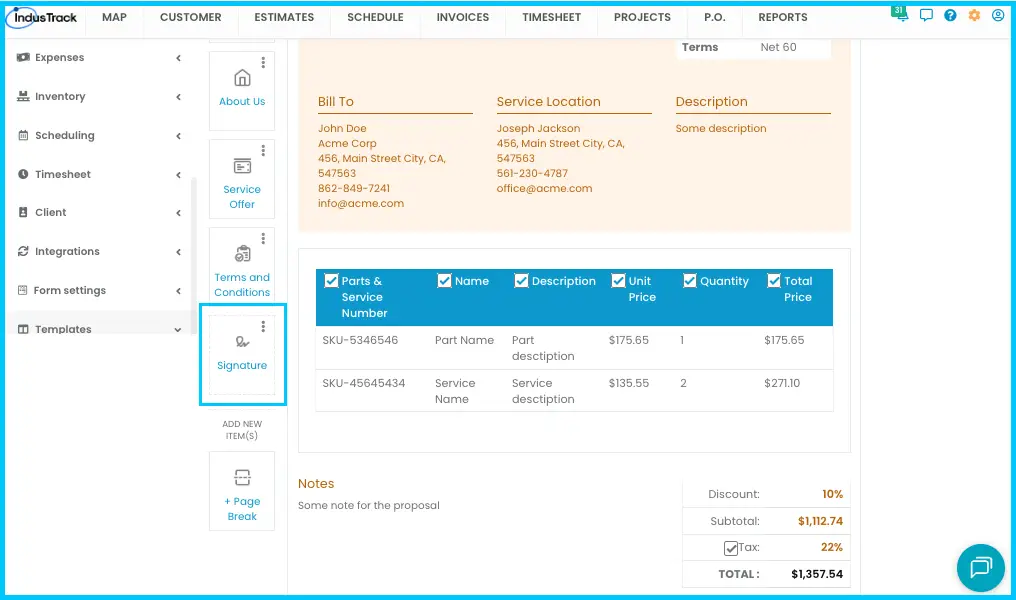Image resolution: width=1016 pixels, height=600 pixels.
Task: Click the help question mark icon
Action: coord(950,16)
